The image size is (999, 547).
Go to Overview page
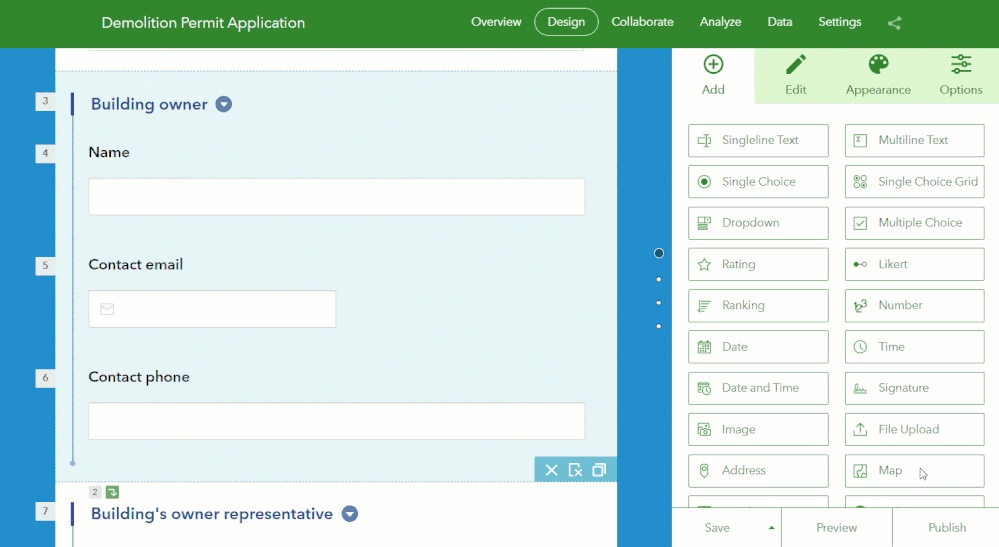point(496,22)
